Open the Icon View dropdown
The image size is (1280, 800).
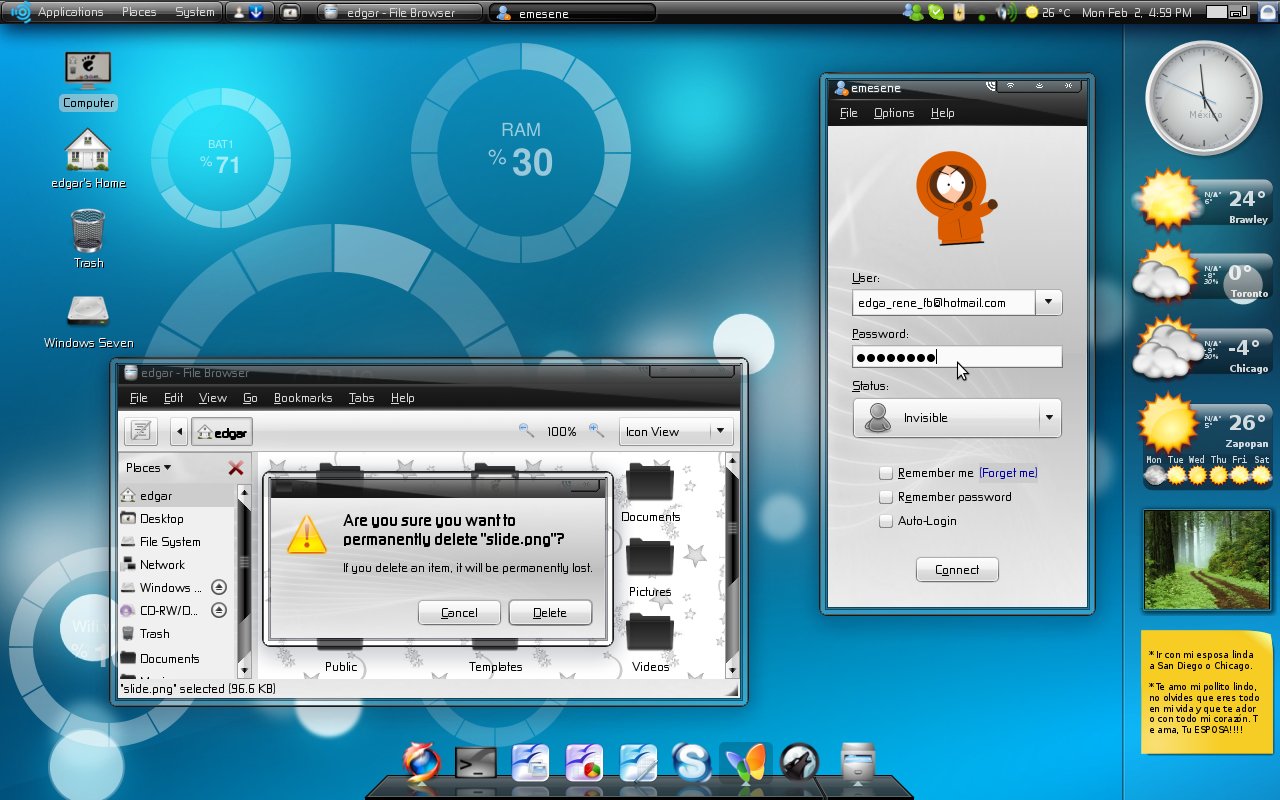coord(676,431)
